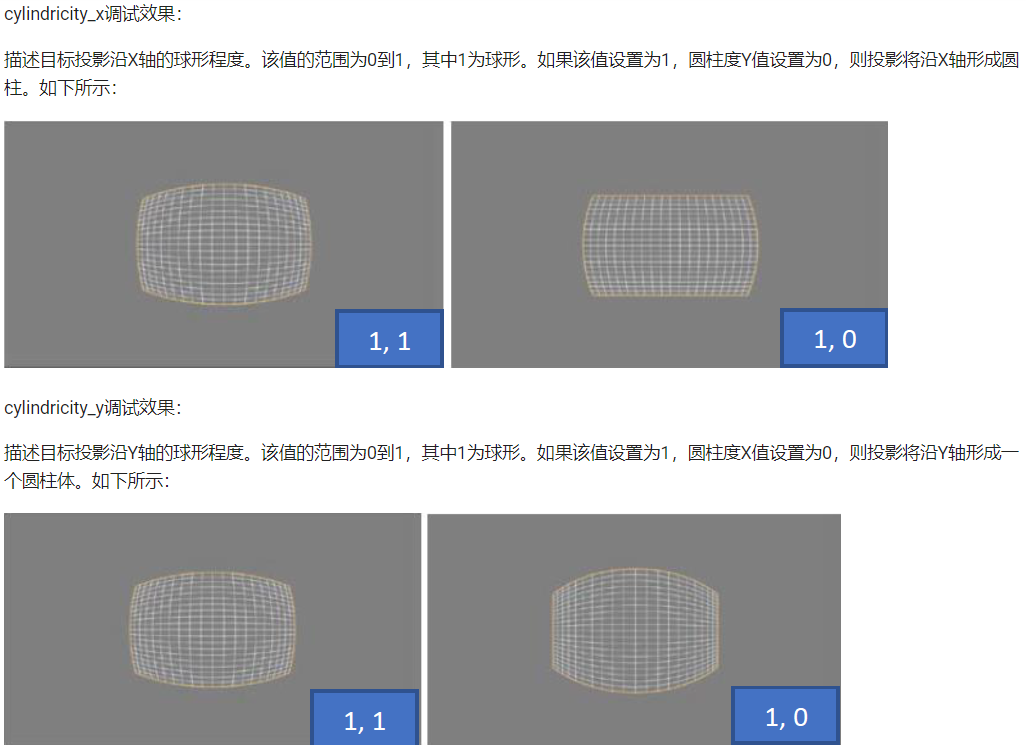
Task: Click "描述目标投影沿X轴的球形程度" sentence
Action: tap(129, 61)
